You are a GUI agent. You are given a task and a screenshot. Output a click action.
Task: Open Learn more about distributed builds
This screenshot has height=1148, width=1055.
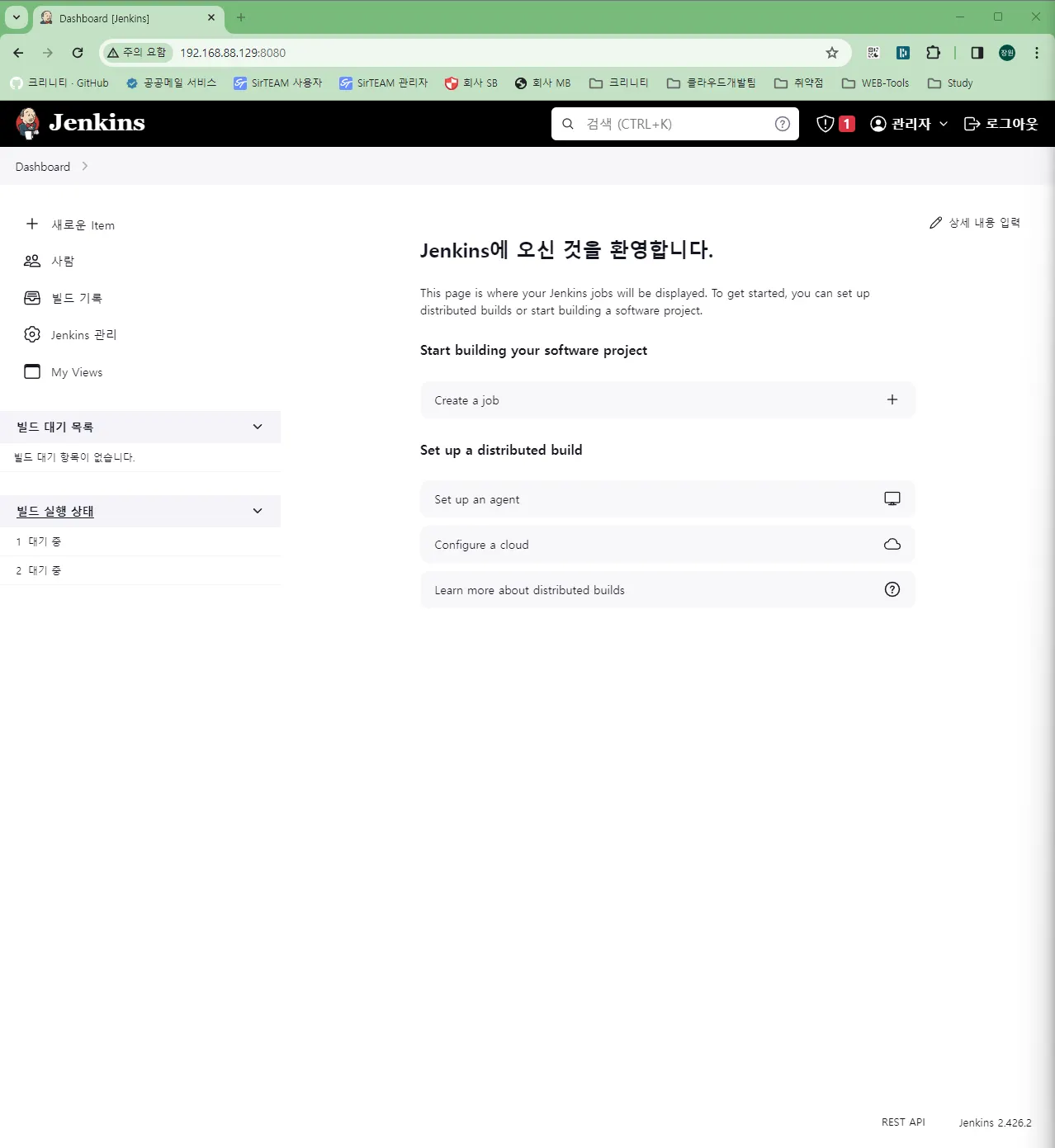[x=667, y=590]
